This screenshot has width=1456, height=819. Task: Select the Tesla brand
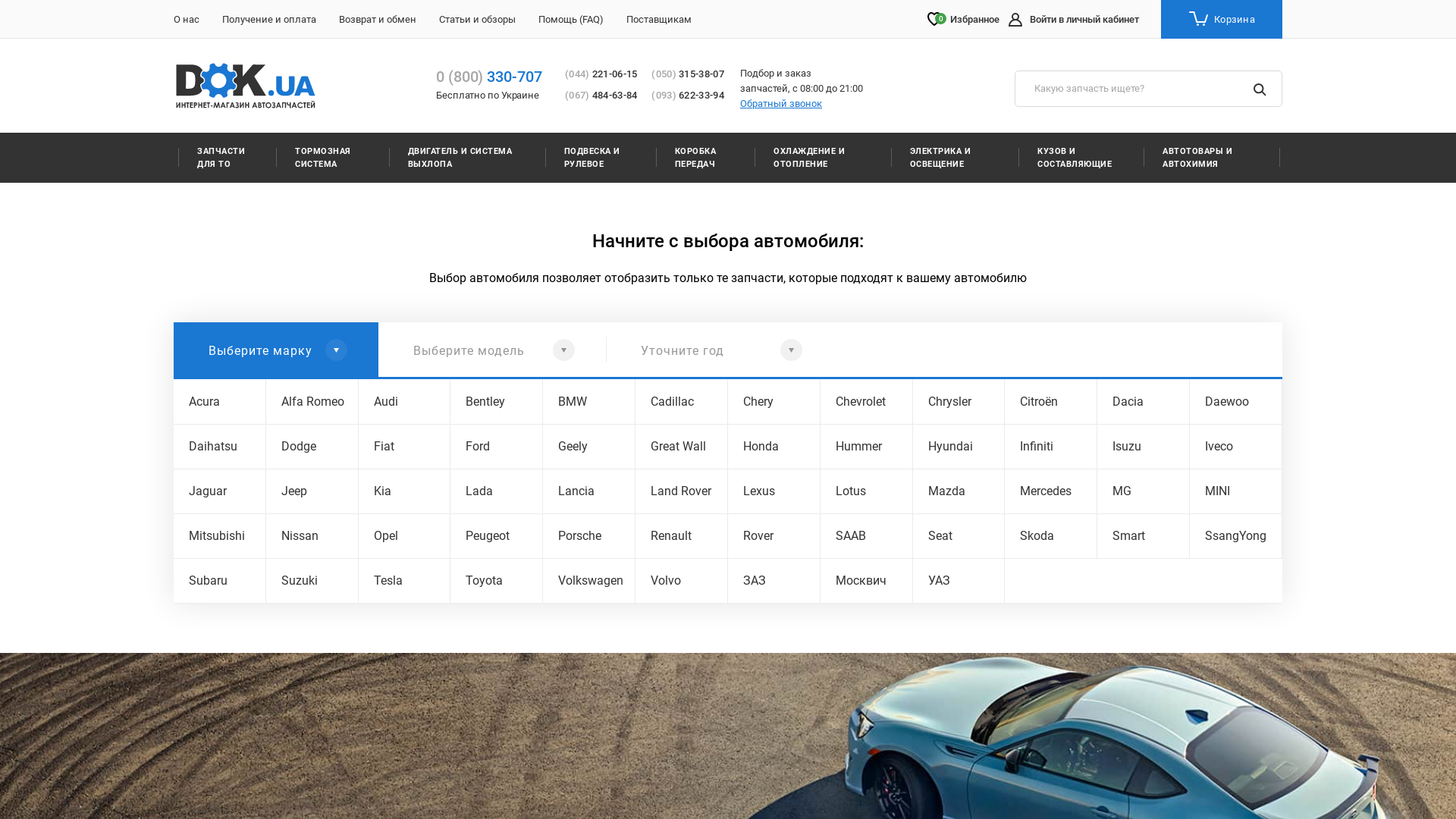click(x=404, y=580)
